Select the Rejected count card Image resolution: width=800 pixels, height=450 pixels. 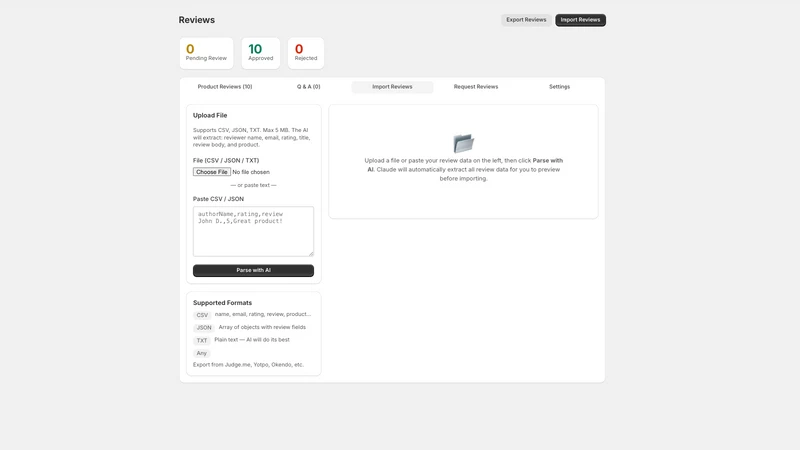[306, 53]
